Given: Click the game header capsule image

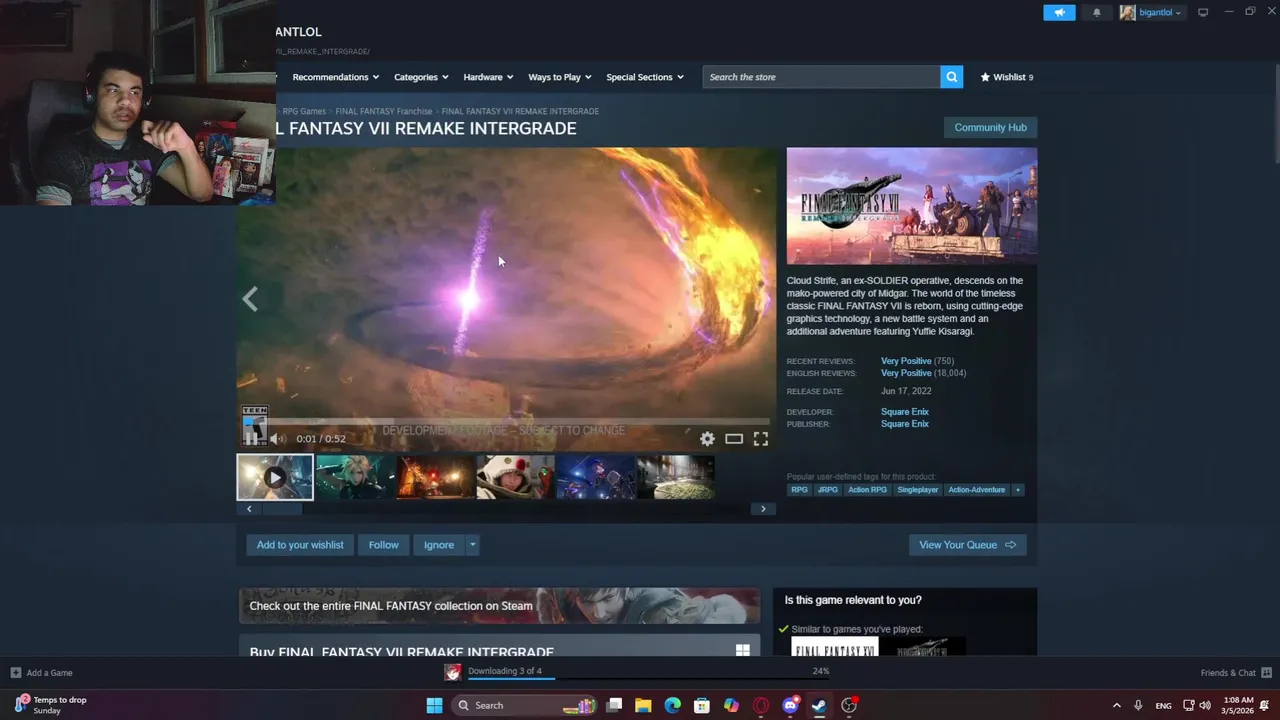Looking at the screenshot, I should click(x=912, y=206).
